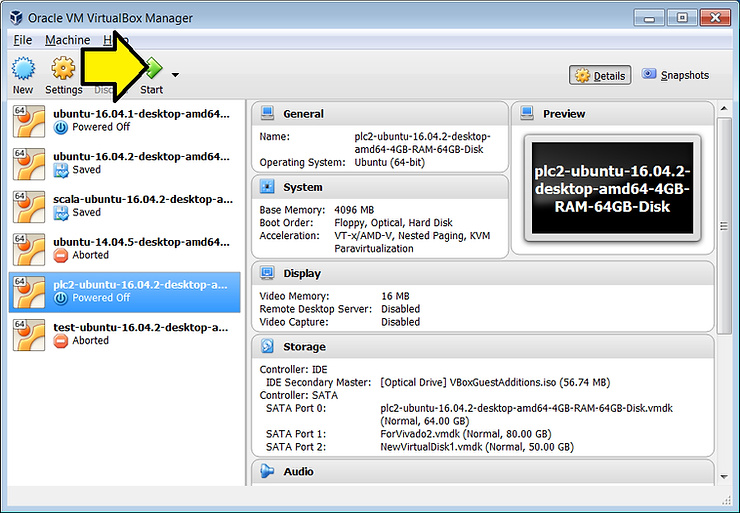This screenshot has width=740, height=513.
Task: Select ubuntu-16.04.2-desktop-amd64 saved VM
Action: (x=125, y=164)
